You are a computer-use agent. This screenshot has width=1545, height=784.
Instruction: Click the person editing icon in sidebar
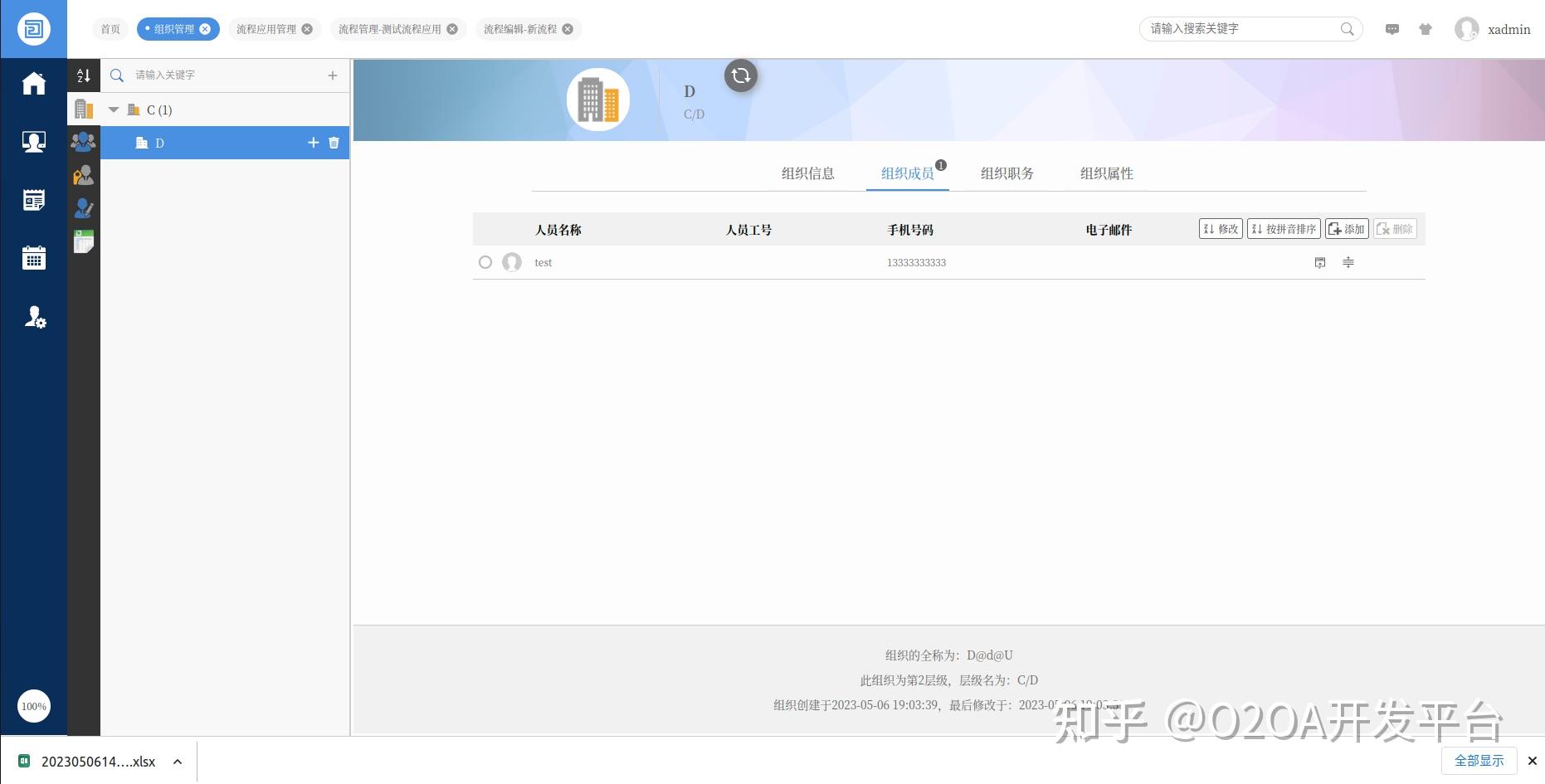point(83,209)
